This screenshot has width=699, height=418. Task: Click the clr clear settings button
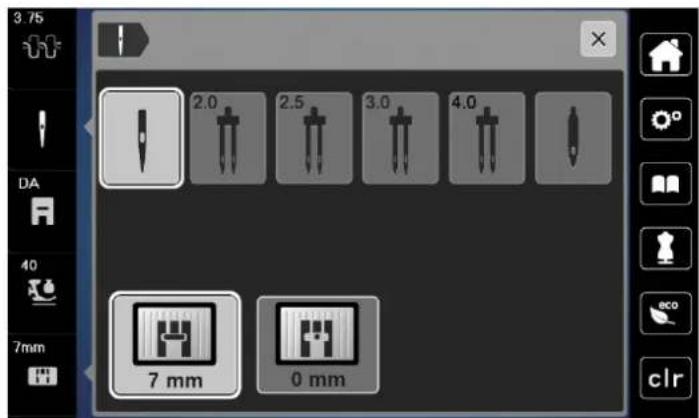click(x=666, y=378)
